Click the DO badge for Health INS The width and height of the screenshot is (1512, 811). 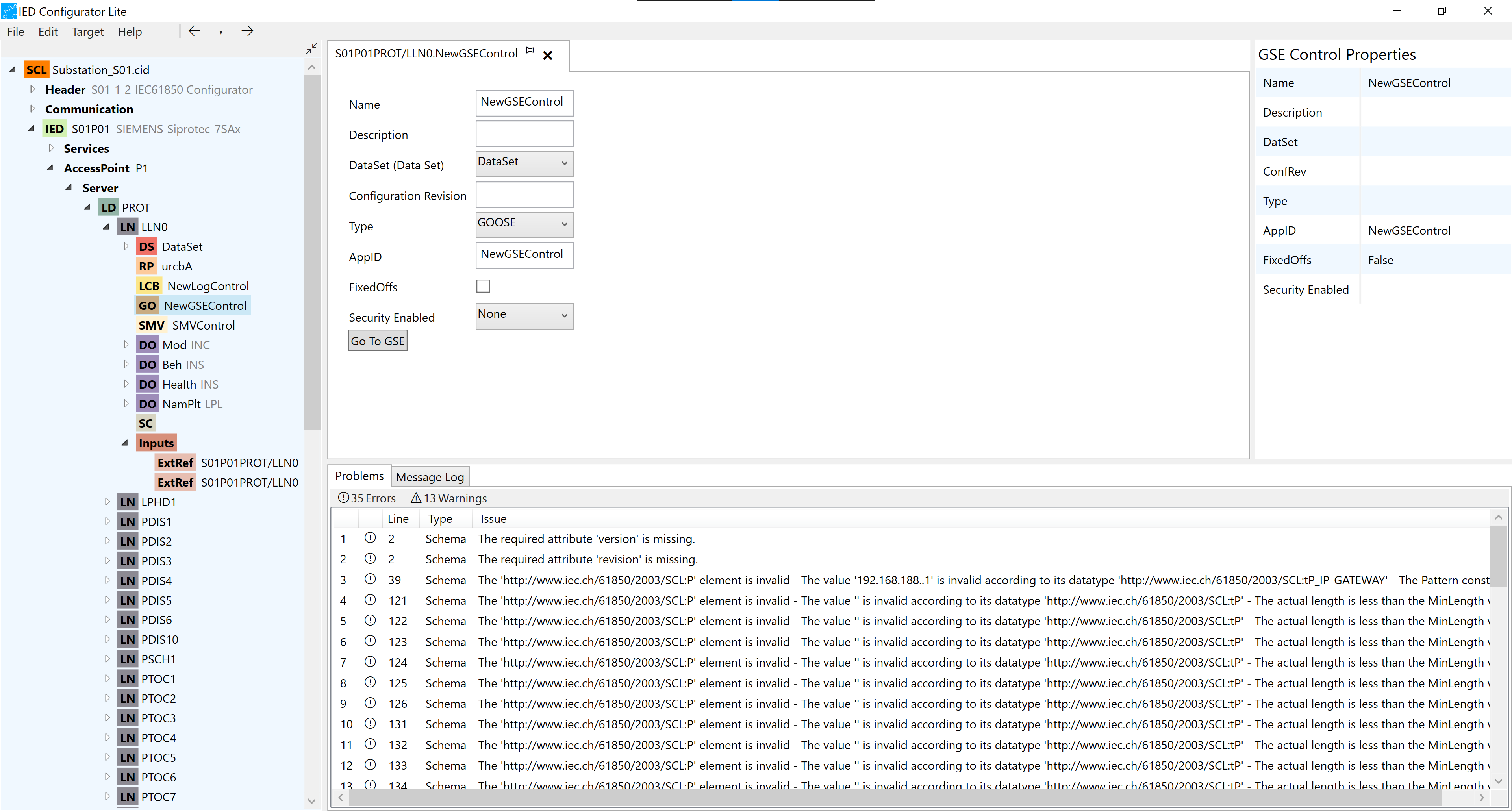147,384
